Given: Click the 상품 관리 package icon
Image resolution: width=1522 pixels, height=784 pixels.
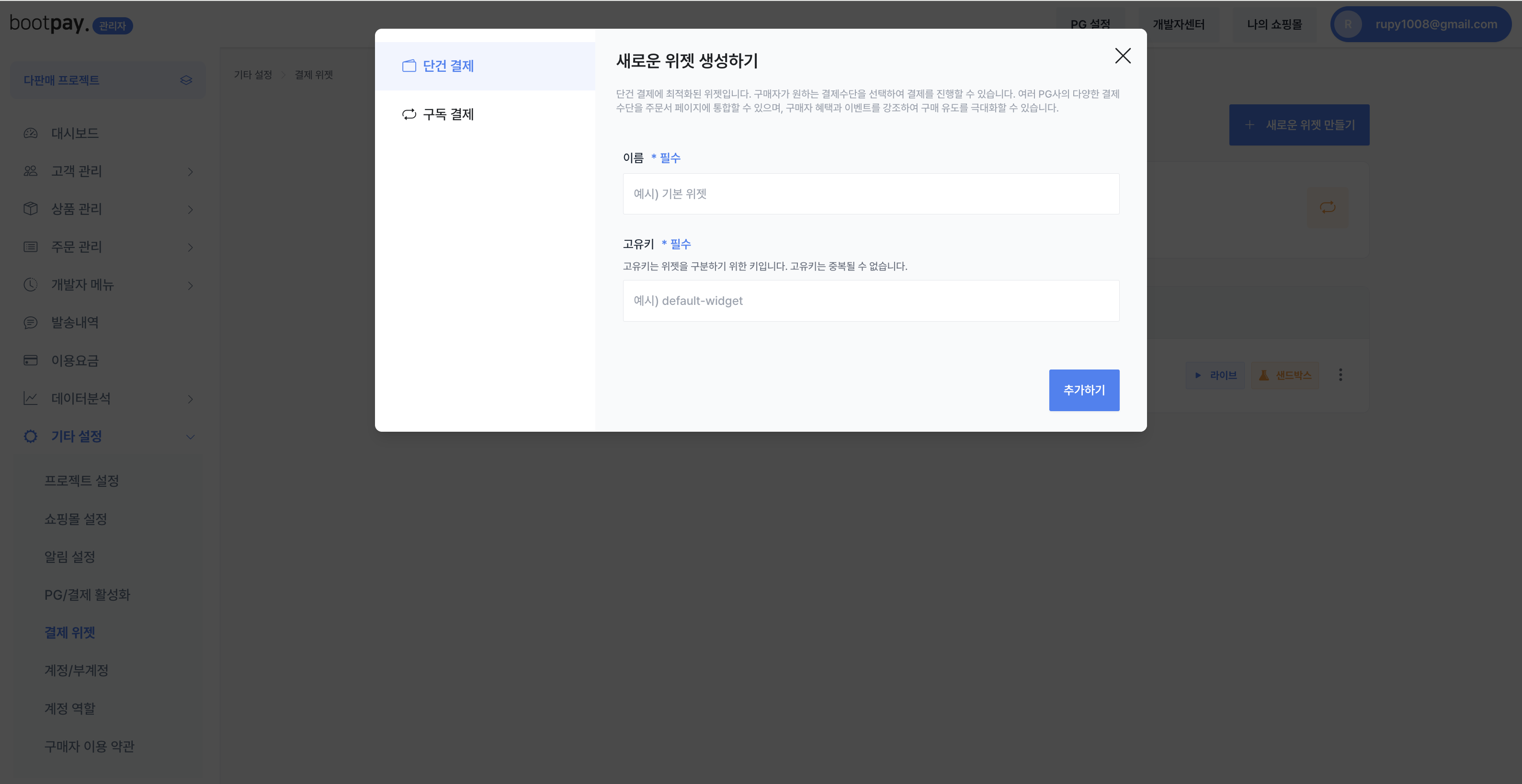Looking at the screenshot, I should (x=31, y=209).
